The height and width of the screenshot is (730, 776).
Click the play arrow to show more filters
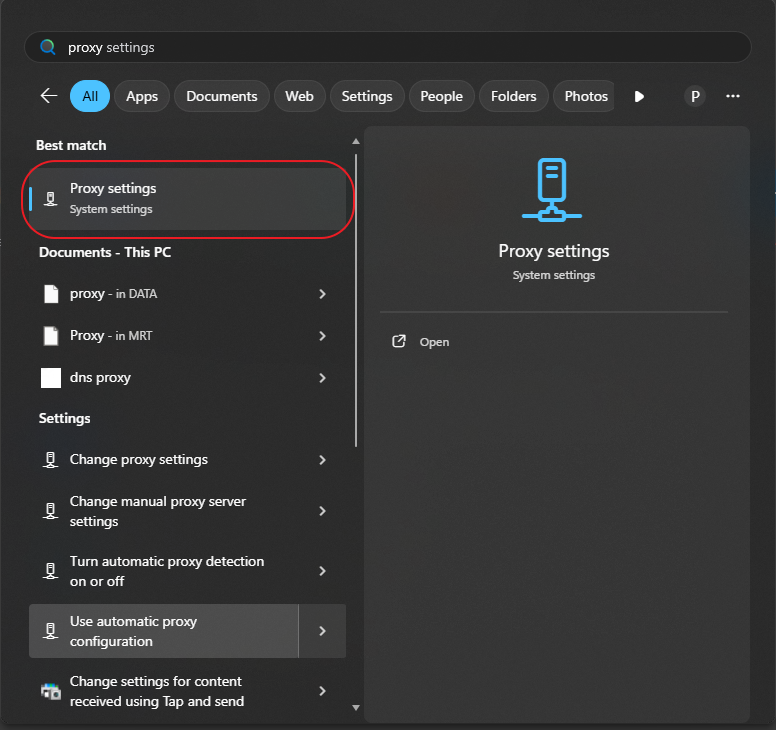639,96
